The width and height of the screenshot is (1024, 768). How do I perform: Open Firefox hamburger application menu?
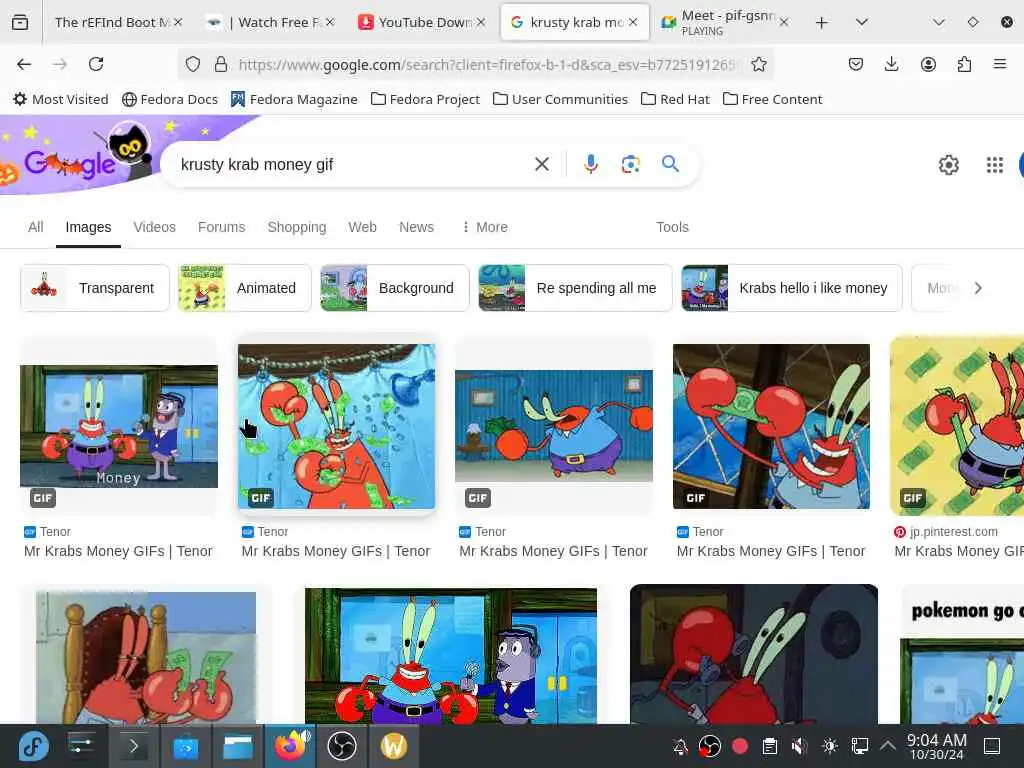pos(1000,64)
